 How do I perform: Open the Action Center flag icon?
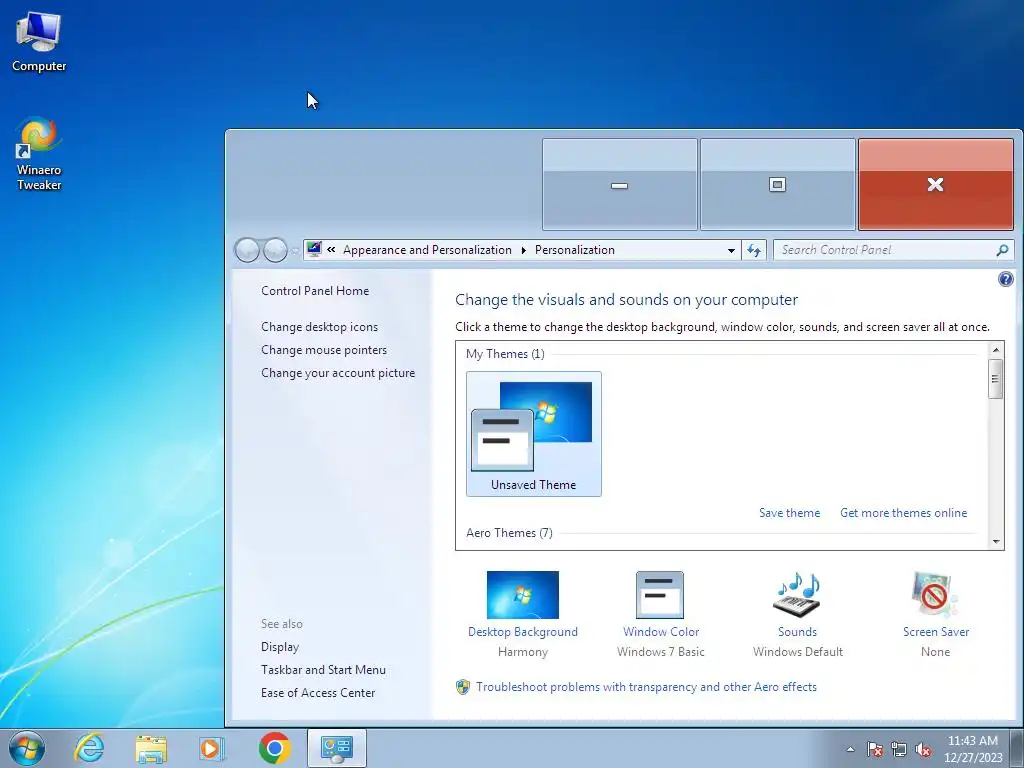875,749
